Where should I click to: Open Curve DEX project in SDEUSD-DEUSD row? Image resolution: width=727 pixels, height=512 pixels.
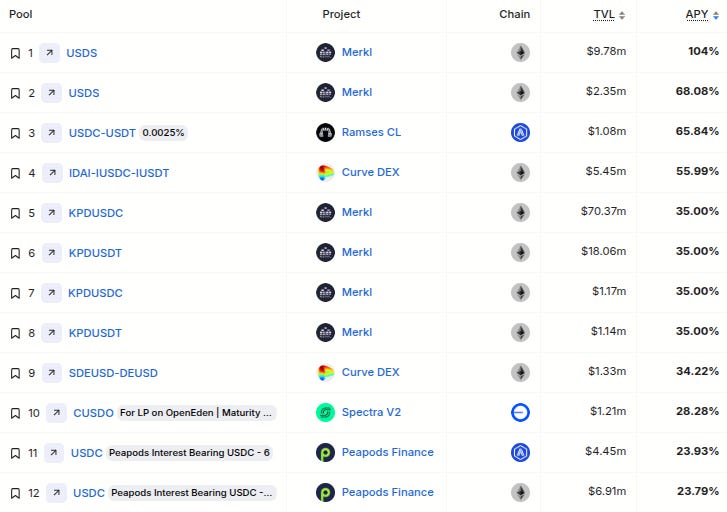pos(370,372)
